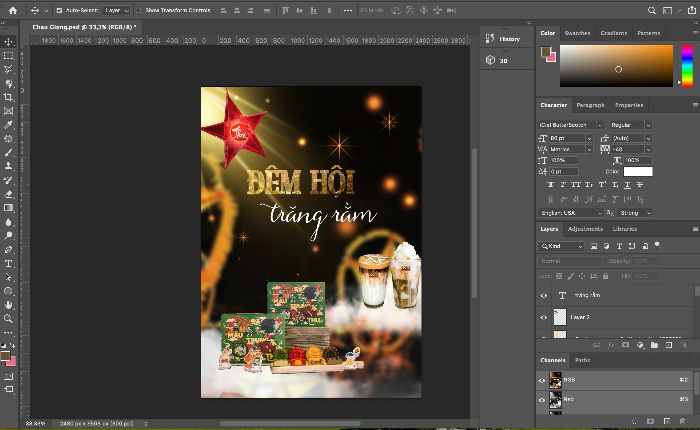
Task: Toggle Red channel visibility
Action: pos(542,400)
